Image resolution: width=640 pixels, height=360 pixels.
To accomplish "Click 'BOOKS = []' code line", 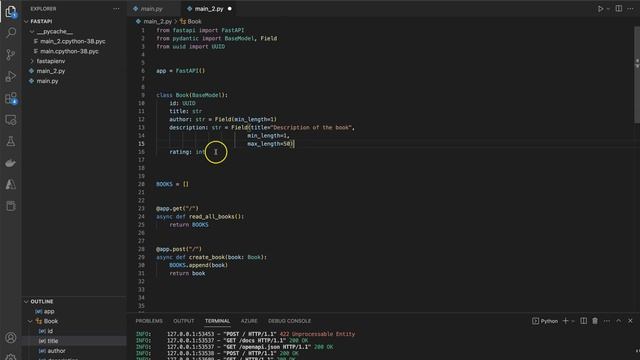I will click(172, 184).
